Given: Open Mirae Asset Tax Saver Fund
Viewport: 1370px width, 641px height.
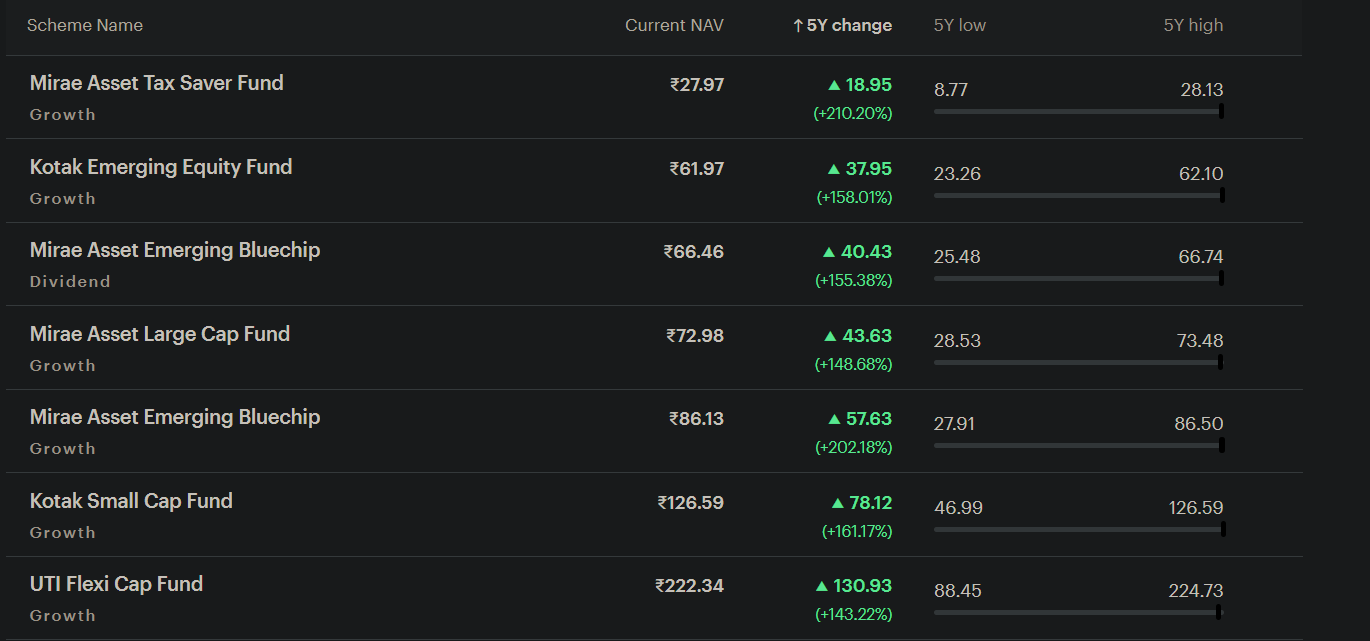Looking at the screenshot, I should click(157, 83).
